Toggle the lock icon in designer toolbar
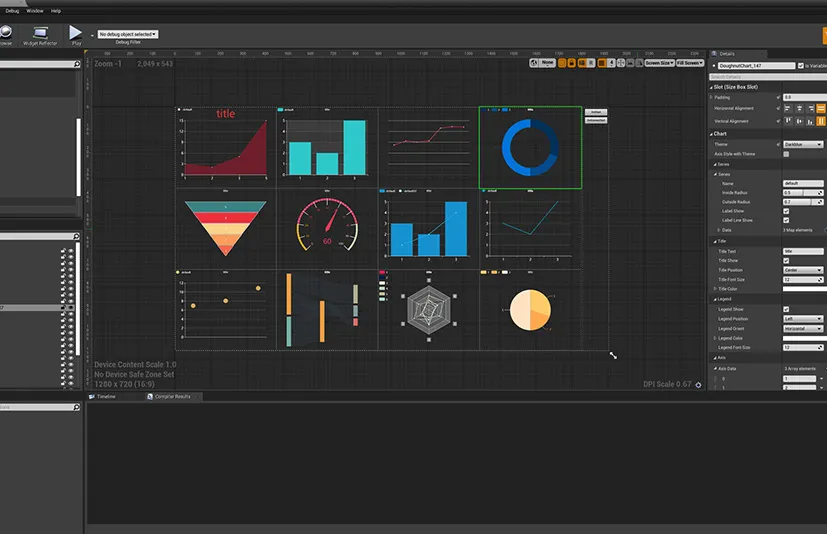 (572, 63)
